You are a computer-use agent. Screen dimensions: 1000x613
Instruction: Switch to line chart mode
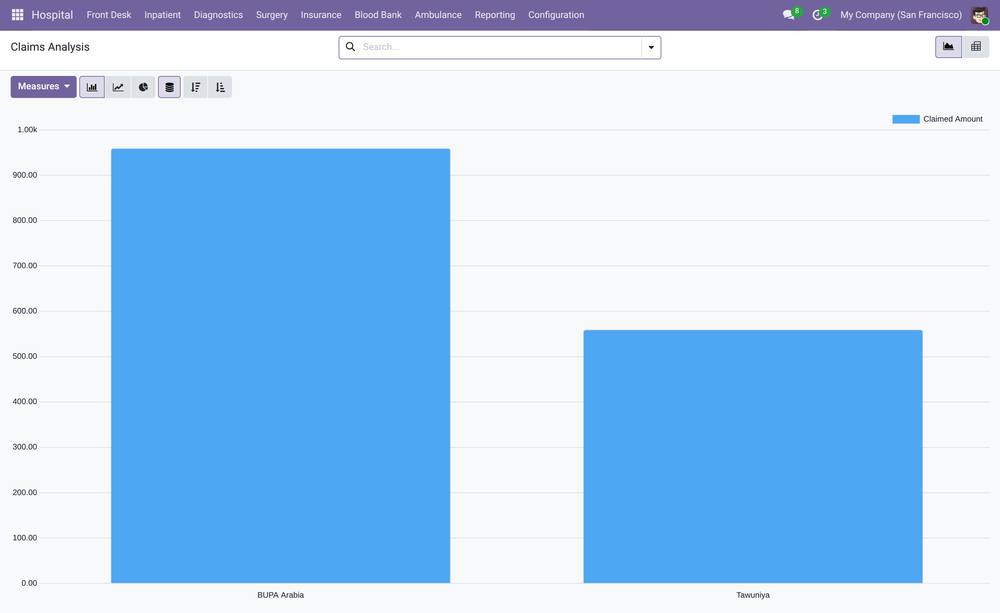click(118, 87)
